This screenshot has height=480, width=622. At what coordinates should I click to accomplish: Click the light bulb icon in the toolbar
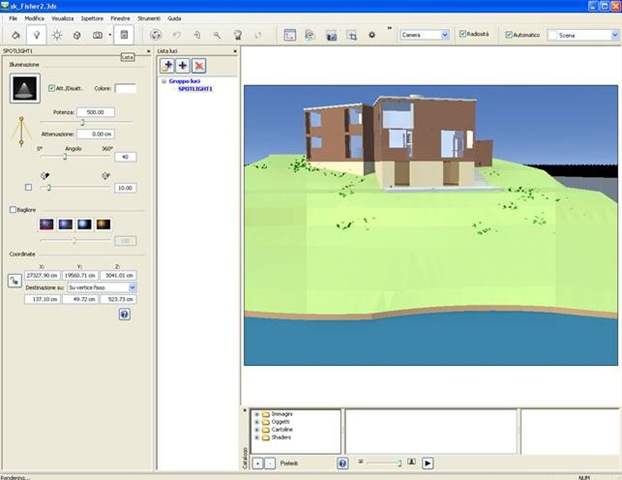coord(37,34)
